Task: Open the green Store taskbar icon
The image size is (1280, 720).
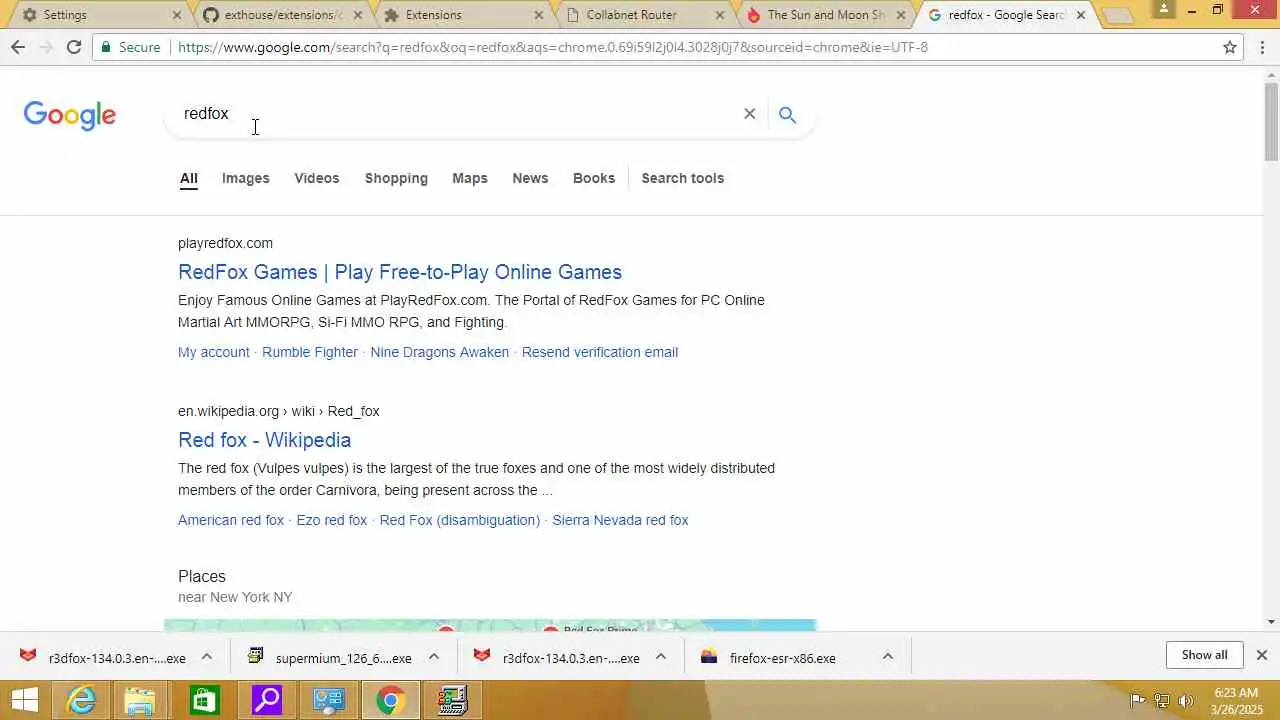Action: coord(204,700)
